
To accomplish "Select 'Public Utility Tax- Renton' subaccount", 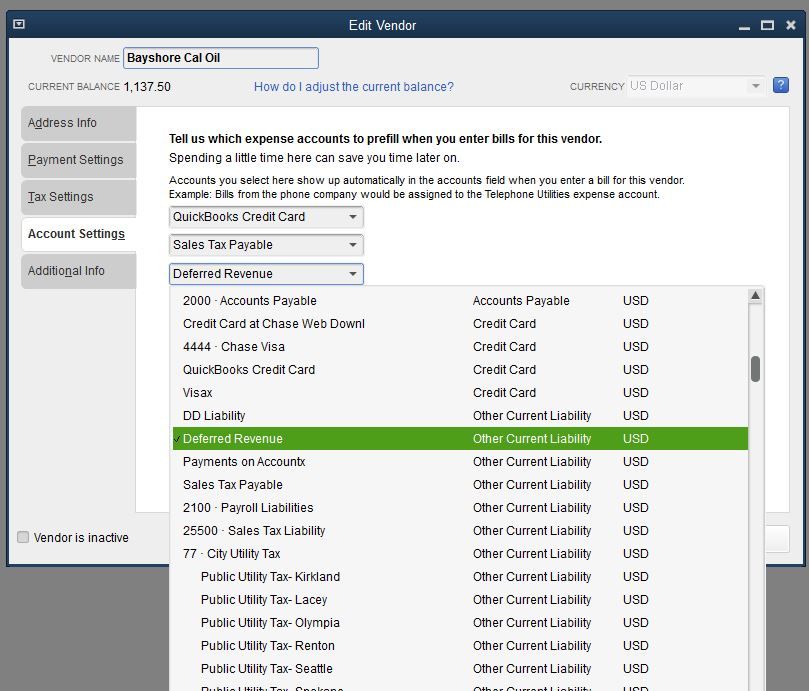I will [460, 646].
